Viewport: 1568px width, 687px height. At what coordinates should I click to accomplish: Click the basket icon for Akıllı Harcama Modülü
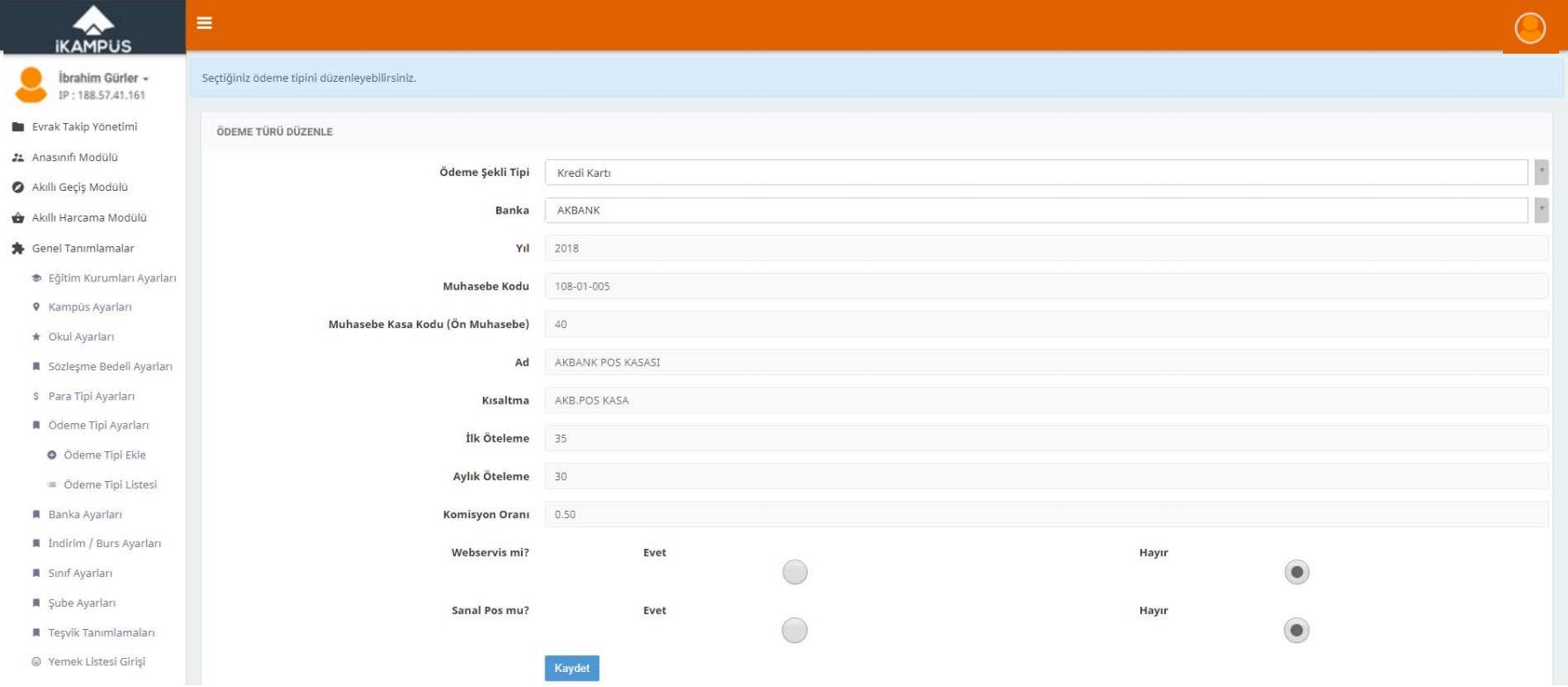(x=18, y=218)
